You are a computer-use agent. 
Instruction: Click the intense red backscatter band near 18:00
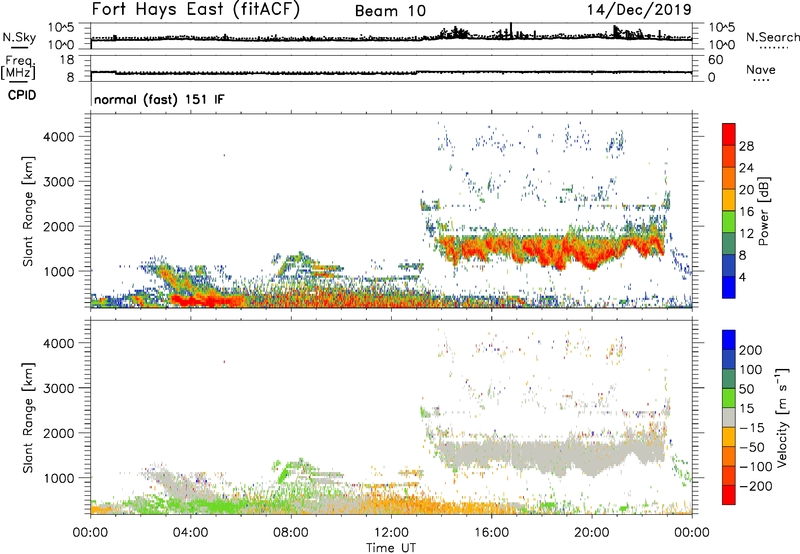pyautogui.click(x=541, y=250)
